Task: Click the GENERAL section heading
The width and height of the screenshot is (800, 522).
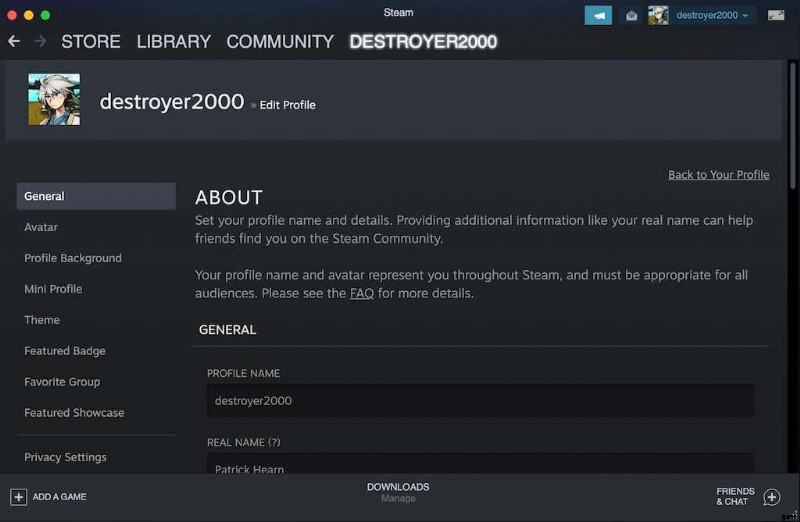Action: [228, 330]
